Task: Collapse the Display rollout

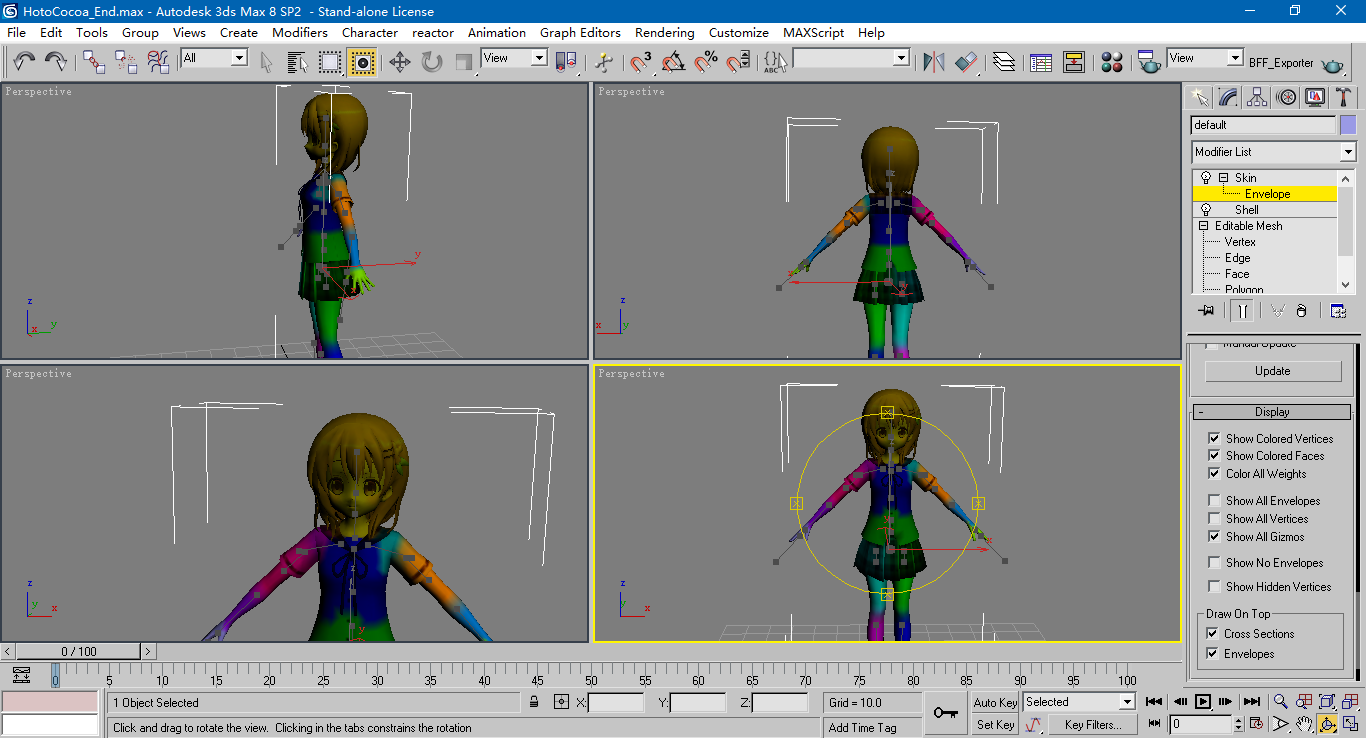Action: (1271, 412)
